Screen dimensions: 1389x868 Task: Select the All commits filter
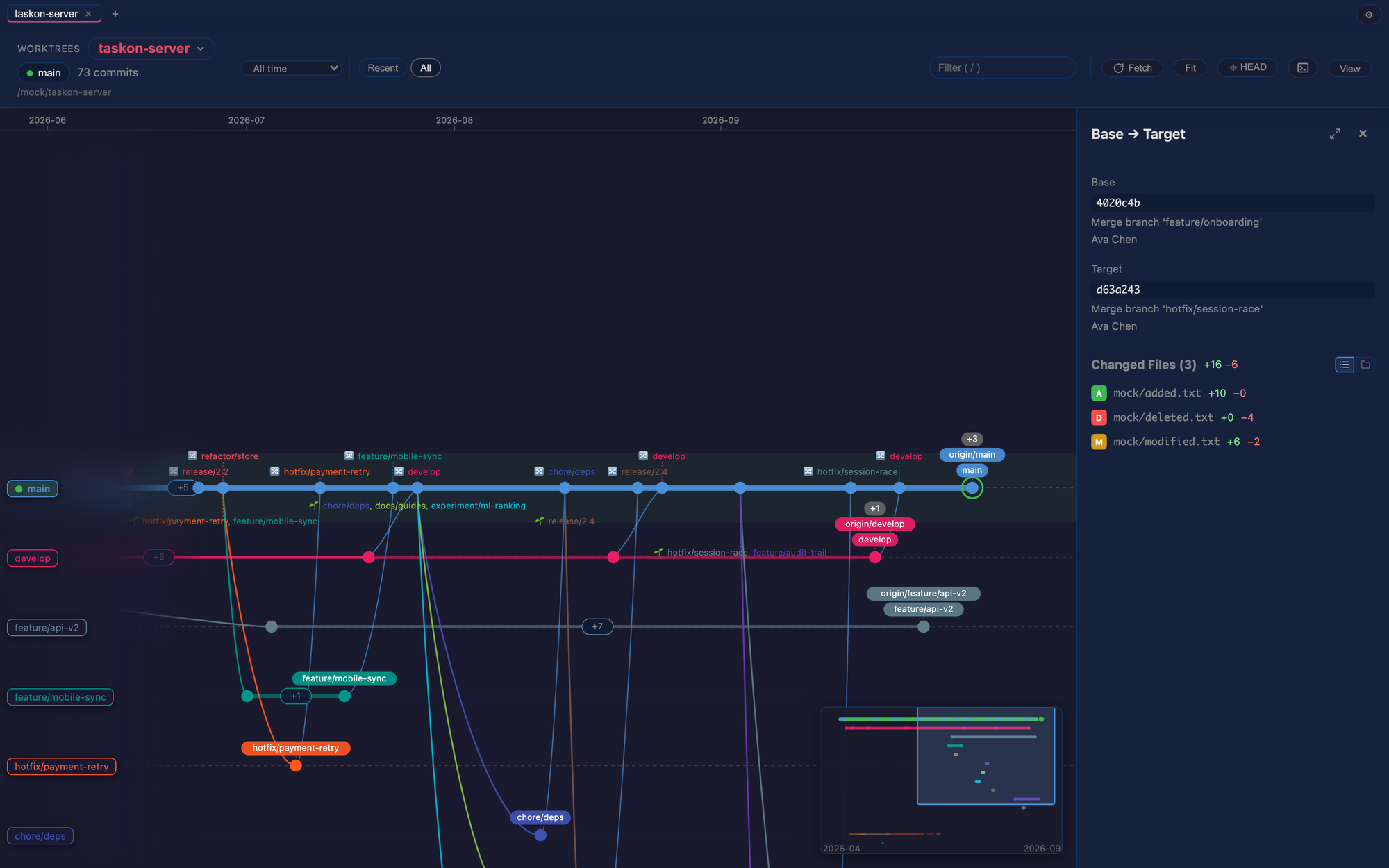[x=426, y=68]
